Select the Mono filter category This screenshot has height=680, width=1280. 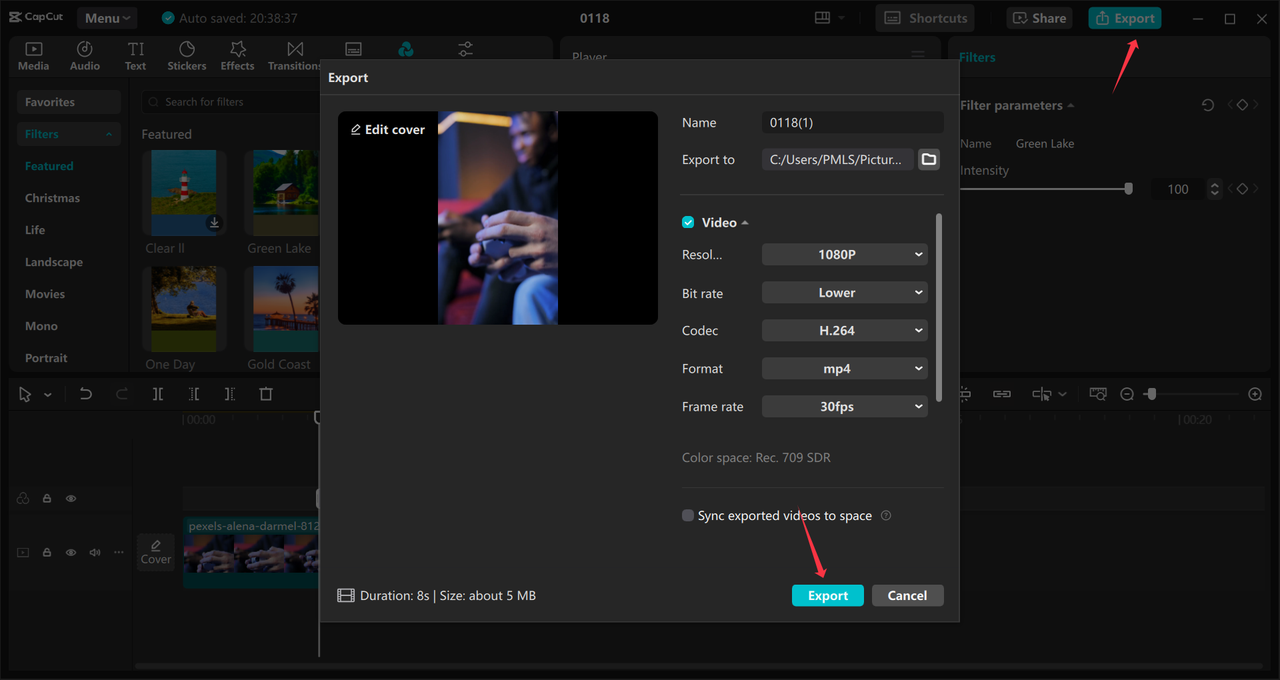point(41,326)
